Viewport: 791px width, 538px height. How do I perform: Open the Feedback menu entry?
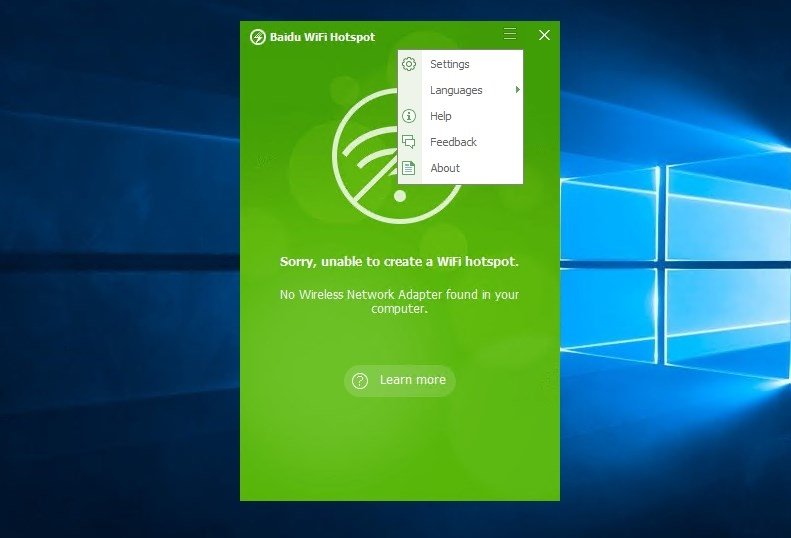coord(460,142)
